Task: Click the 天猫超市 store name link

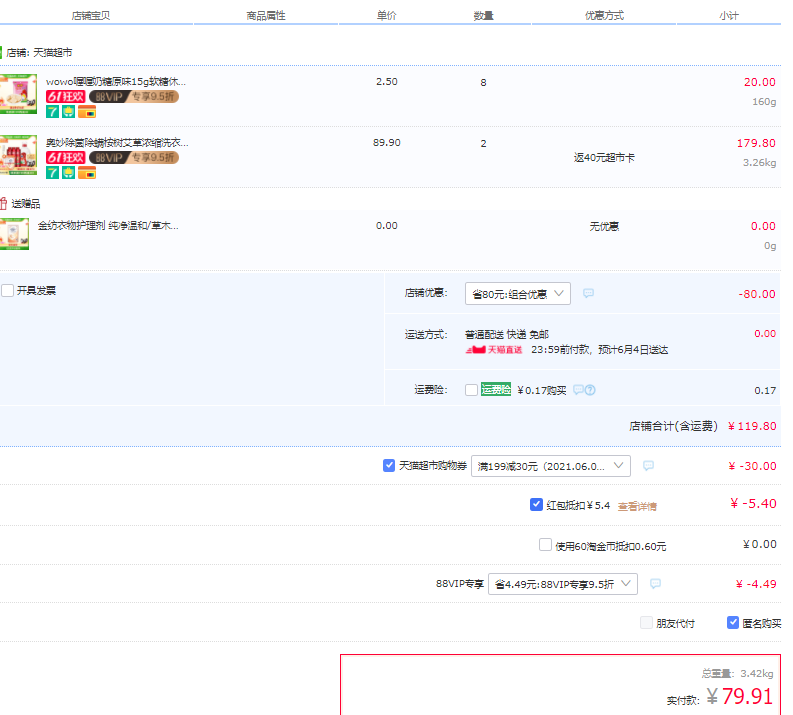Action: 53,53
